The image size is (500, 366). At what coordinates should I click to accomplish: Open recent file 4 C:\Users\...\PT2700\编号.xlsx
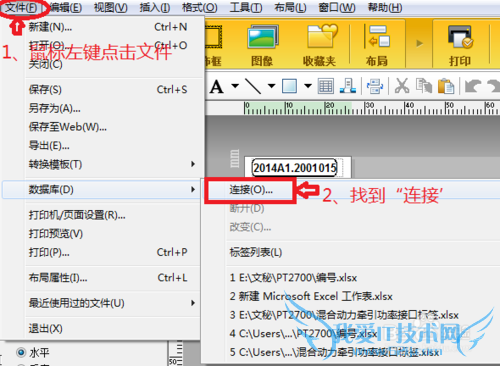pyautogui.click(x=303, y=333)
